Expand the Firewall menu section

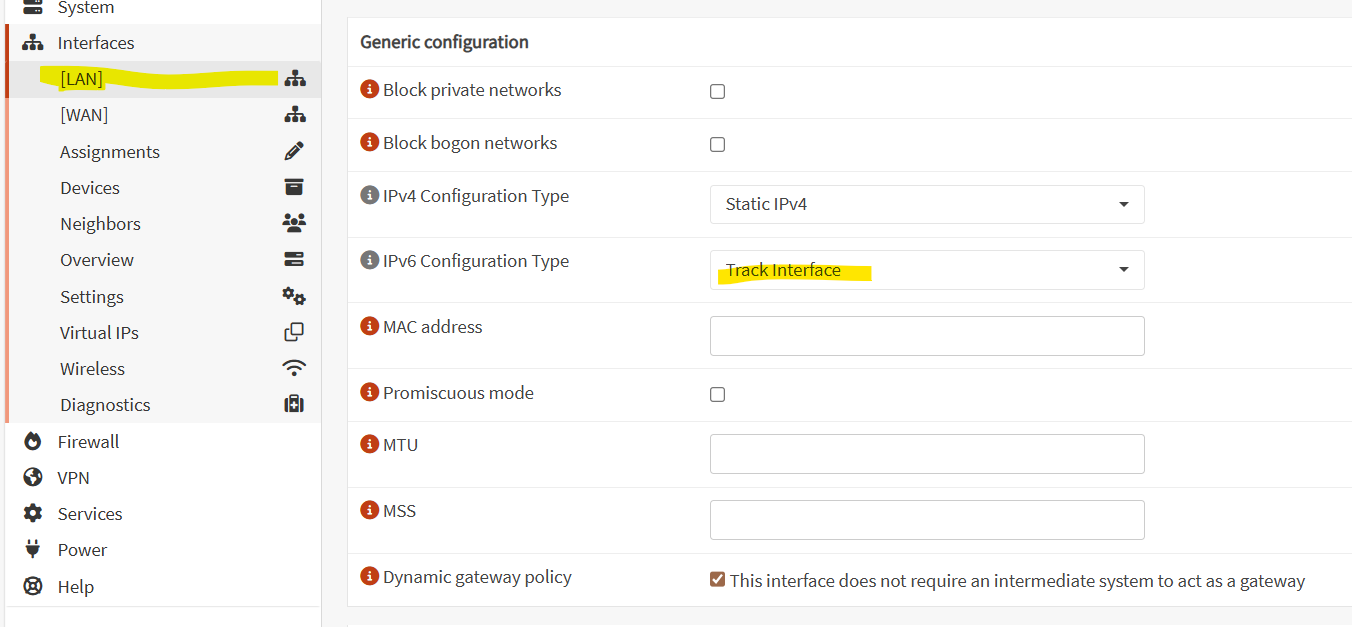click(x=88, y=441)
